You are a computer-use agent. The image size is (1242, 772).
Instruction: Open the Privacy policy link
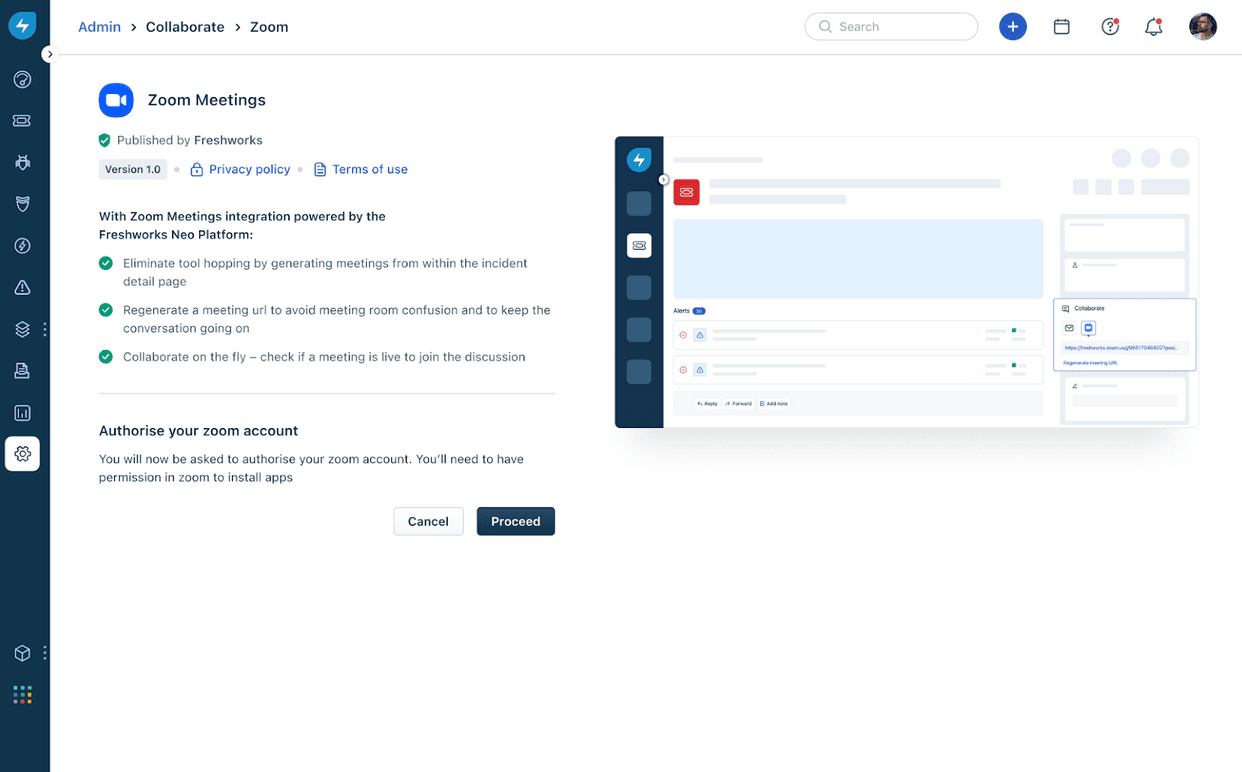250,169
